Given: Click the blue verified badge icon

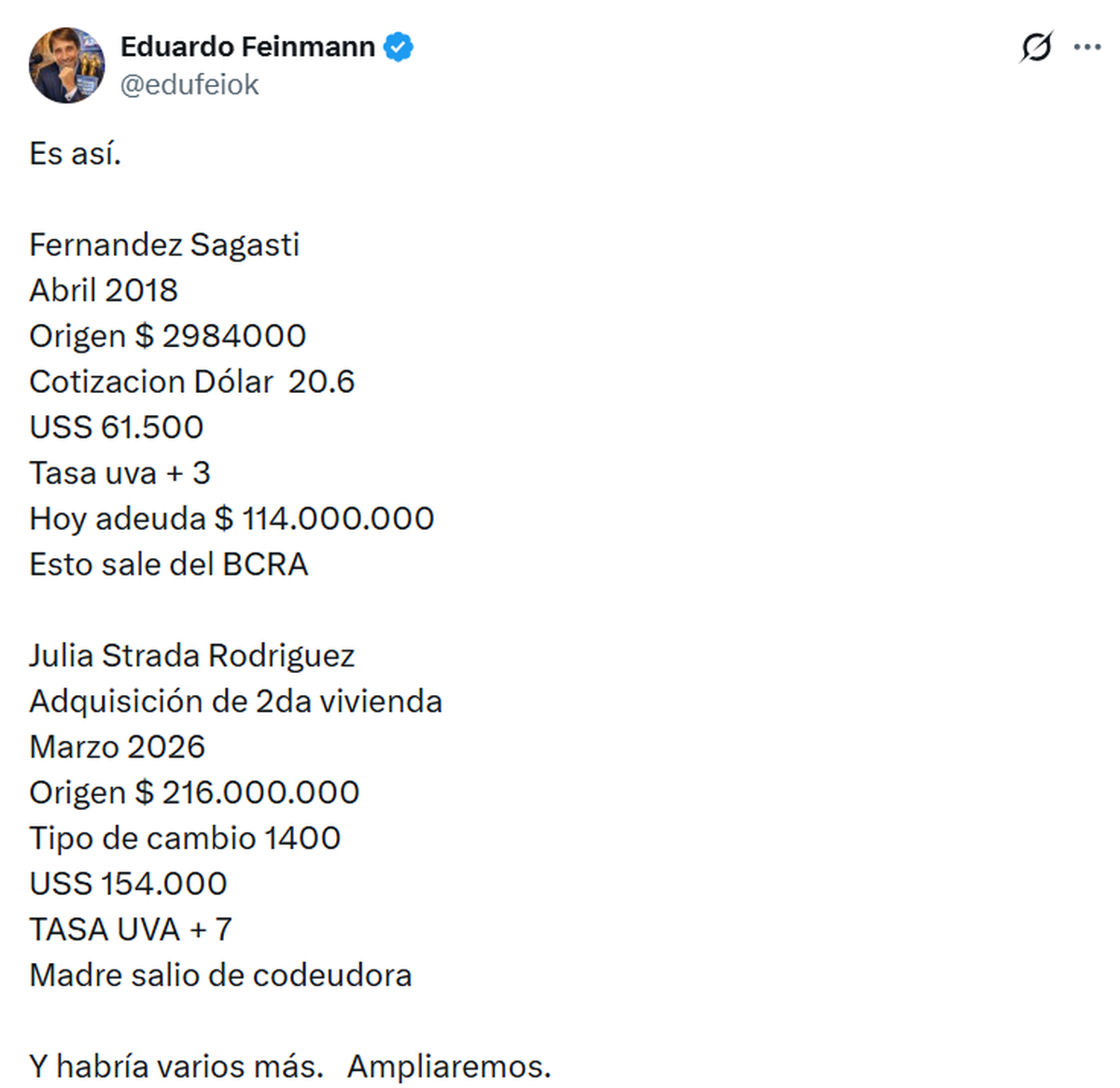Looking at the screenshot, I should [x=399, y=47].
